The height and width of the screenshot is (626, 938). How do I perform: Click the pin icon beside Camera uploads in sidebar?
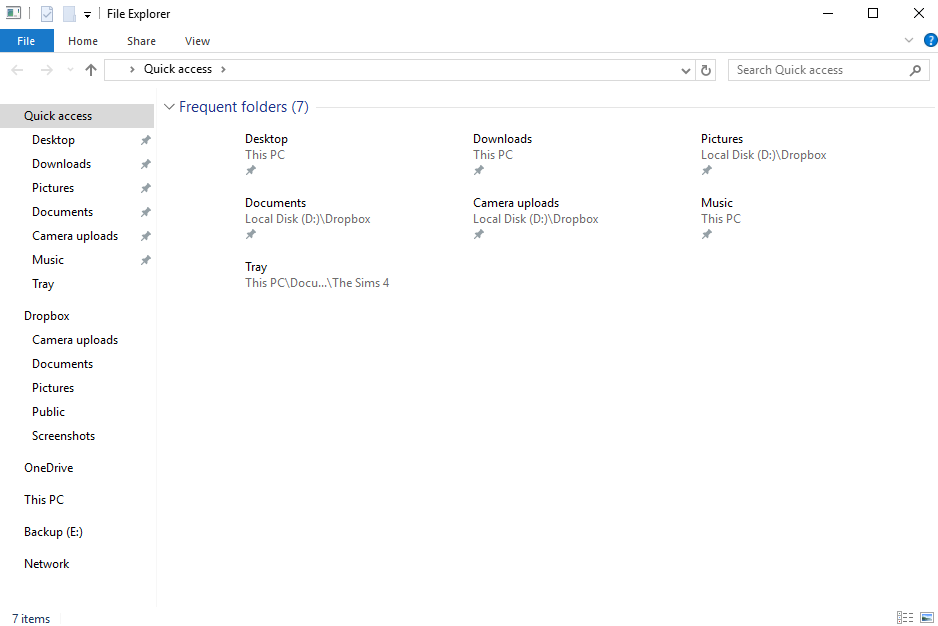pos(145,236)
